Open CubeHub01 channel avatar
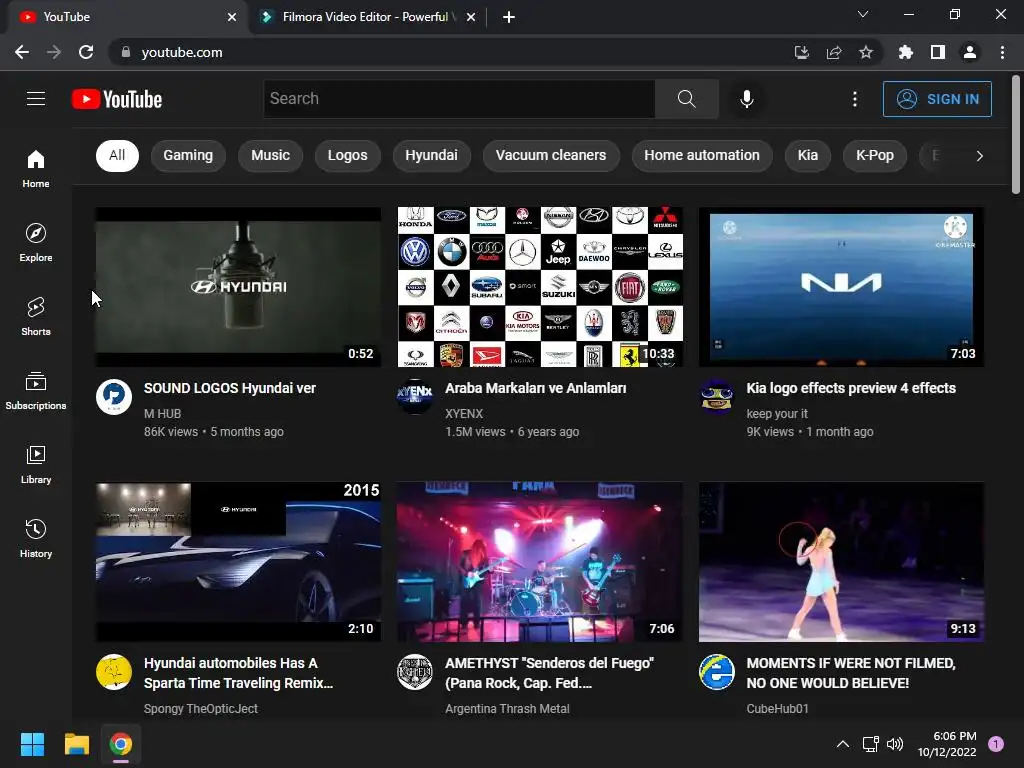 pos(716,671)
